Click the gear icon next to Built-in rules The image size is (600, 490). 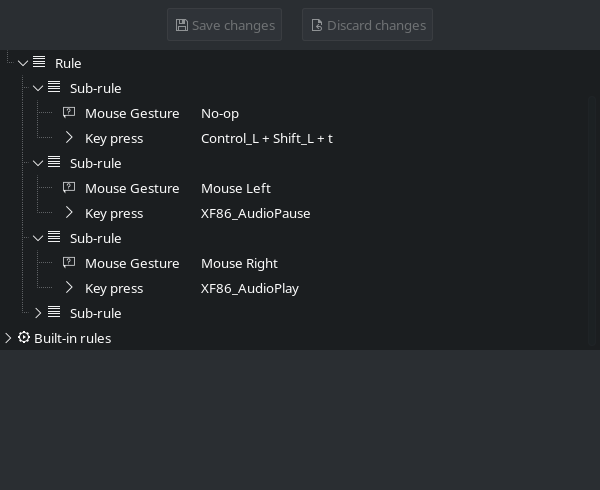coord(24,337)
